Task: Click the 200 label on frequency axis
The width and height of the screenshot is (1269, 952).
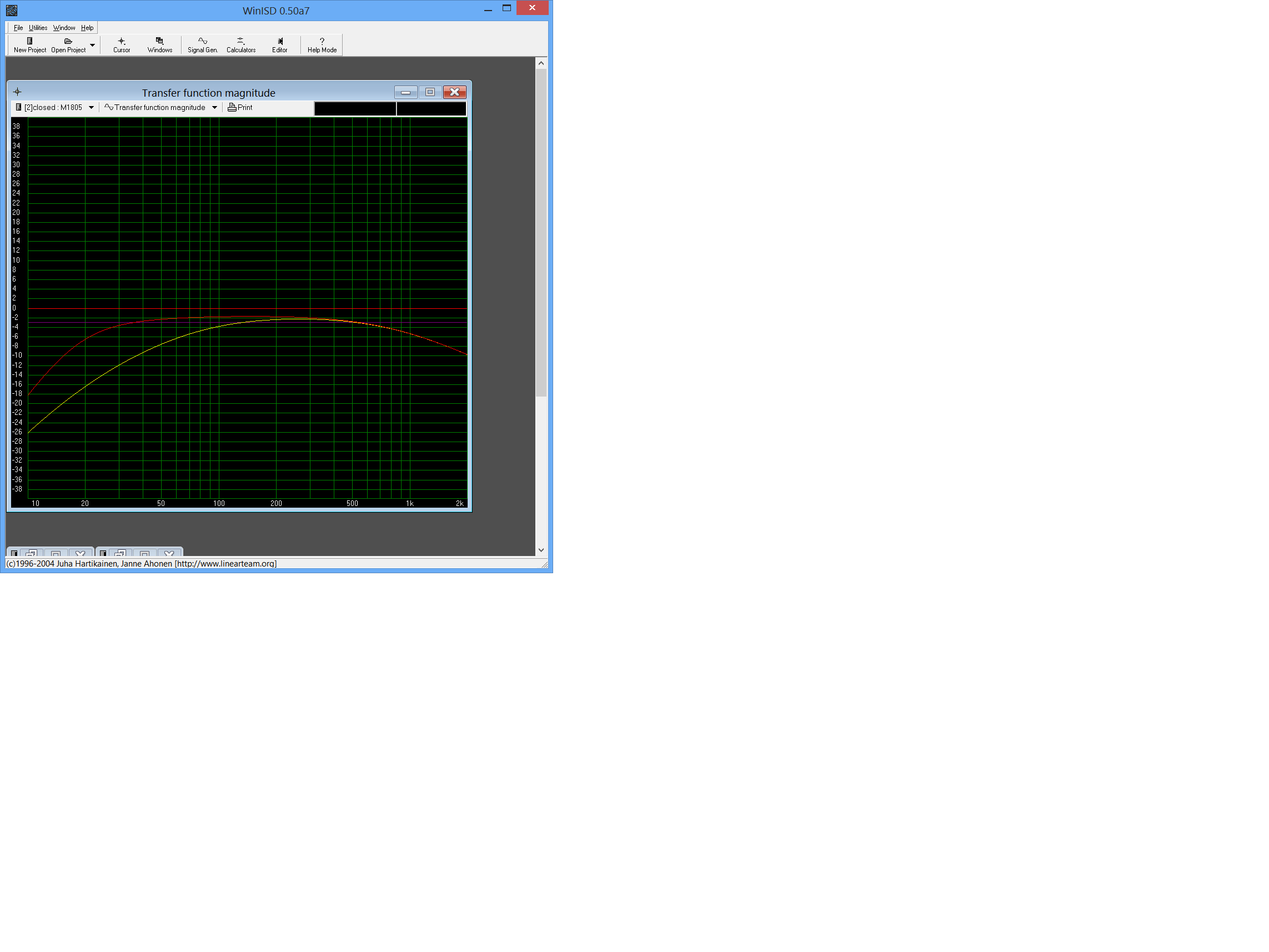Action: click(276, 503)
